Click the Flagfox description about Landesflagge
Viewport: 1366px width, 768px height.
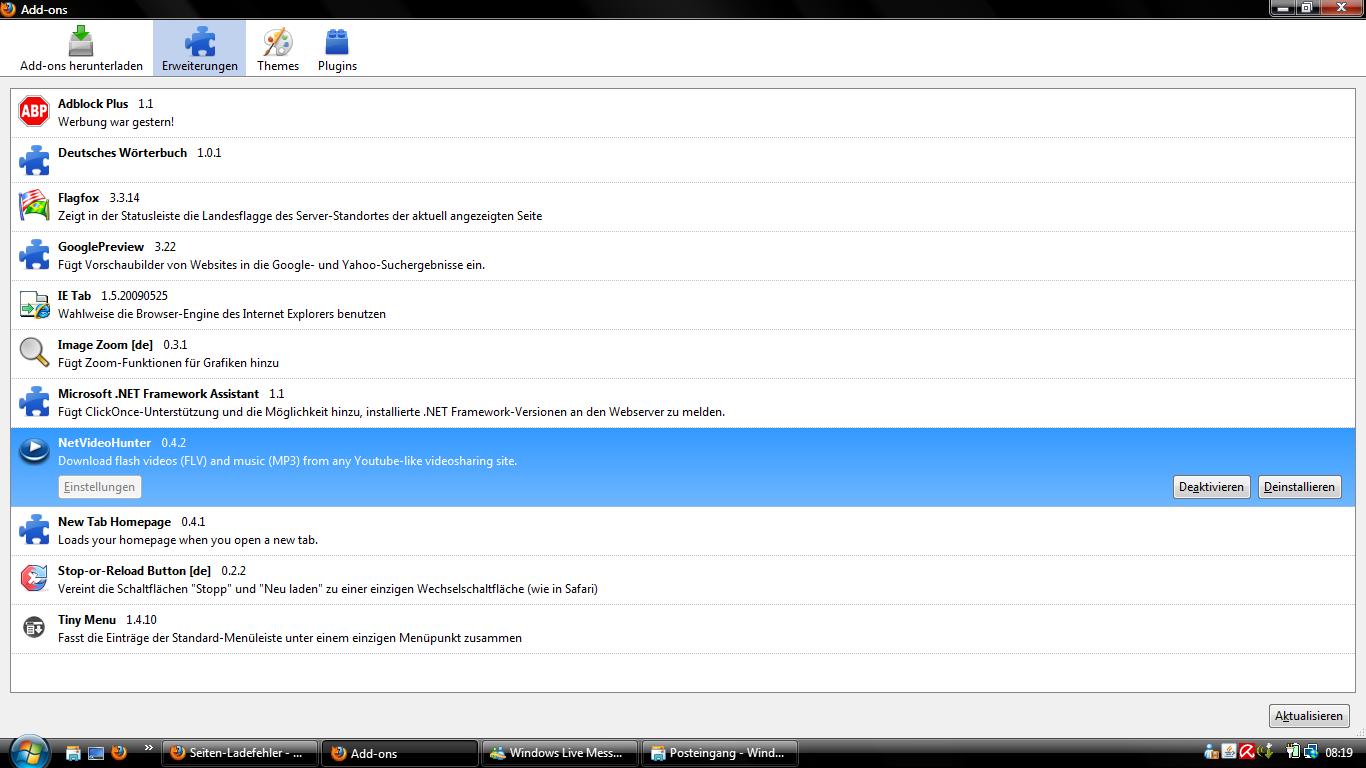[x=300, y=216]
